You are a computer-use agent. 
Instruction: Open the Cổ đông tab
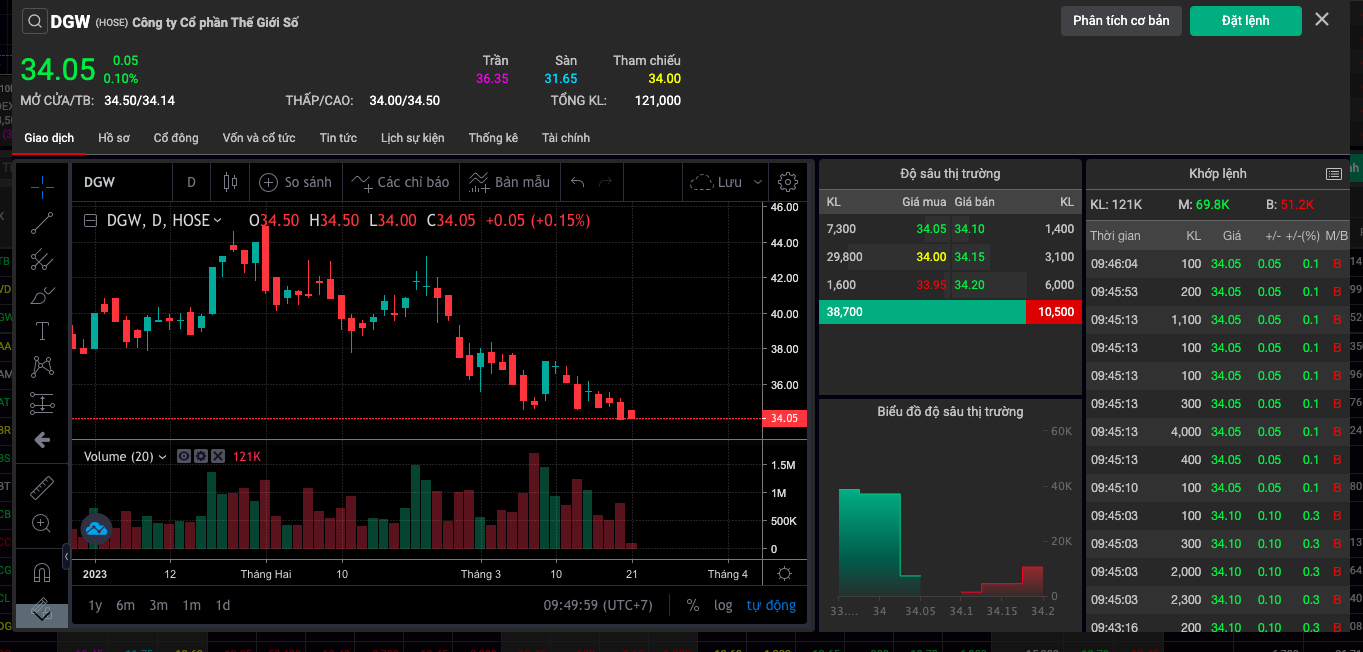tap(176, 138)
